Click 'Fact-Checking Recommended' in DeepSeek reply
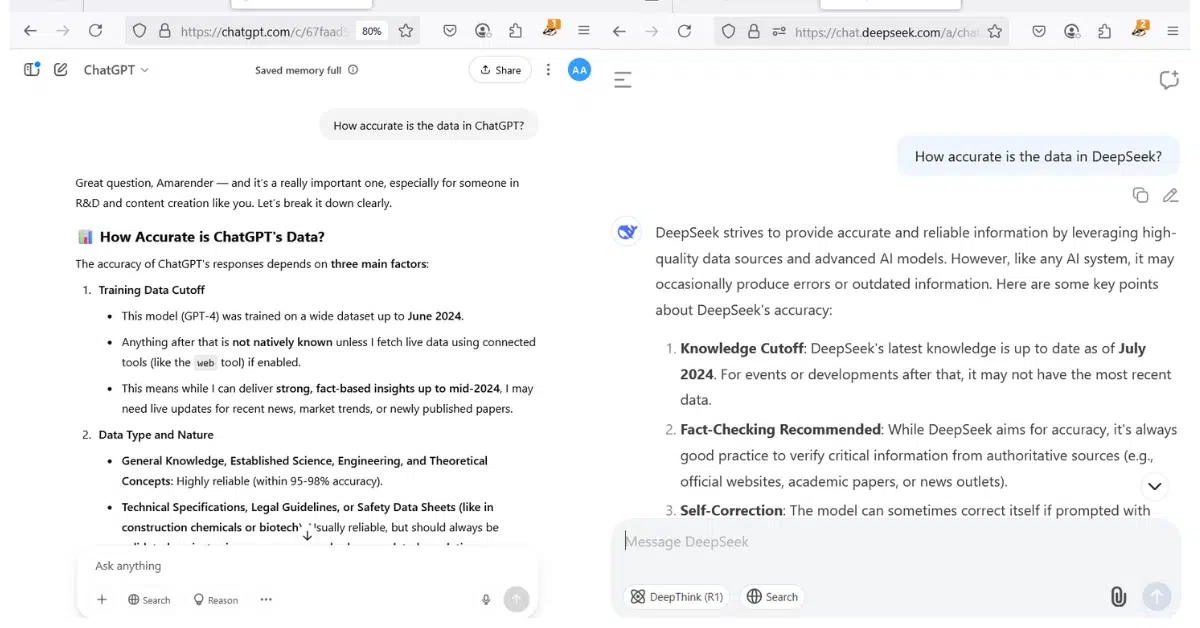1200x628 pixels. coord(780,429)
